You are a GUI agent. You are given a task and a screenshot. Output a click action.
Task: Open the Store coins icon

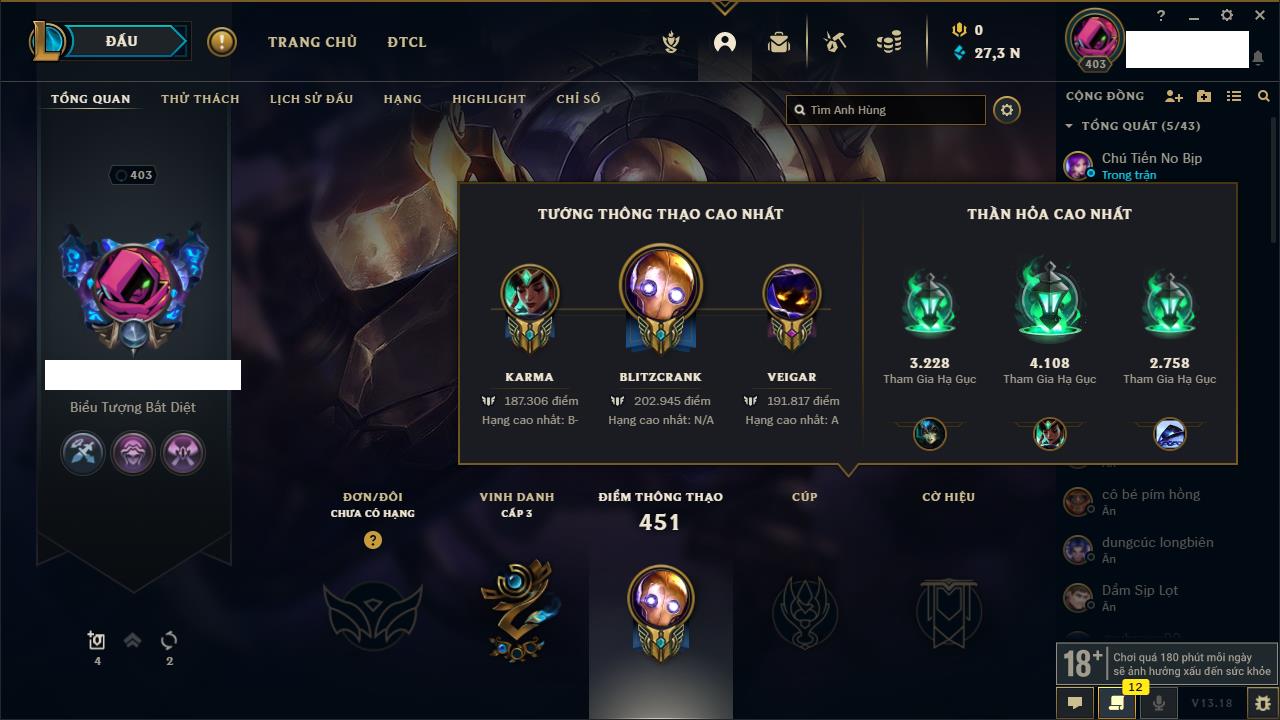tap(889, 42)
